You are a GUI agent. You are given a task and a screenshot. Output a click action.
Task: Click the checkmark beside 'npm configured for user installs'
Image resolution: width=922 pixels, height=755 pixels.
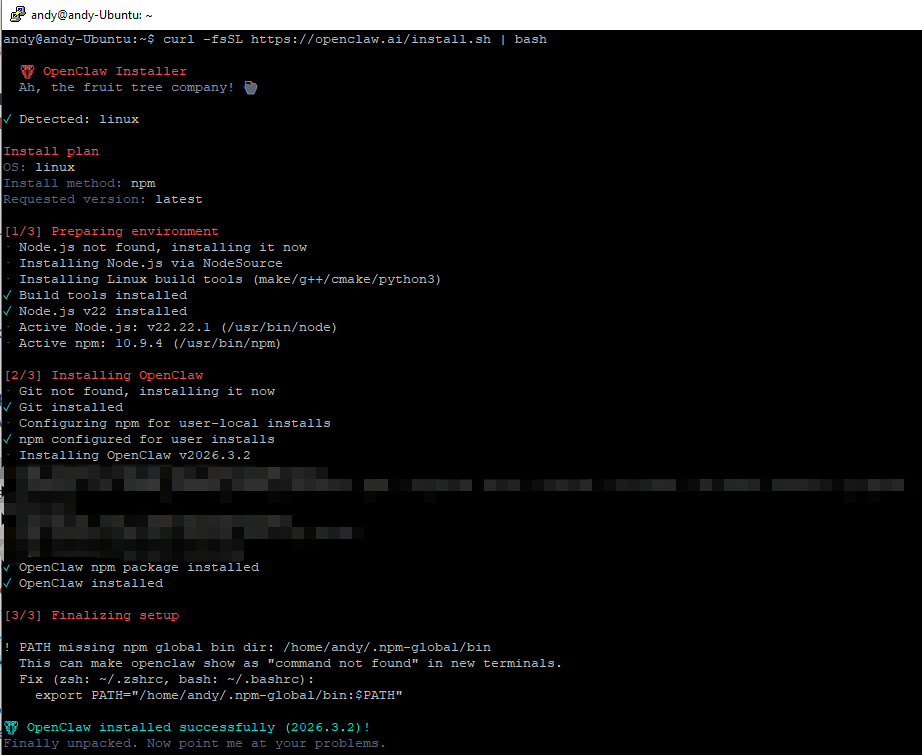(7, 440)
